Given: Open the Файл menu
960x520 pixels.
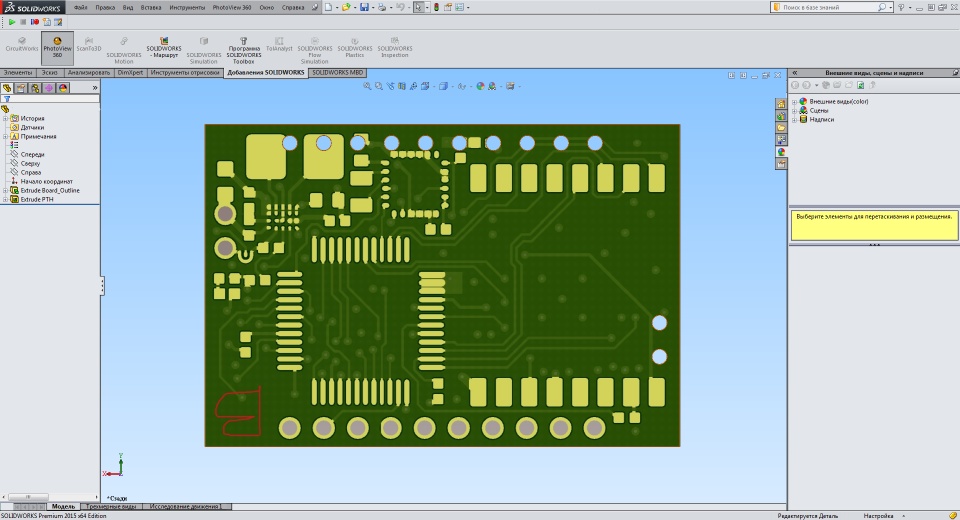Looking at the screenshot, I should 80,7.
